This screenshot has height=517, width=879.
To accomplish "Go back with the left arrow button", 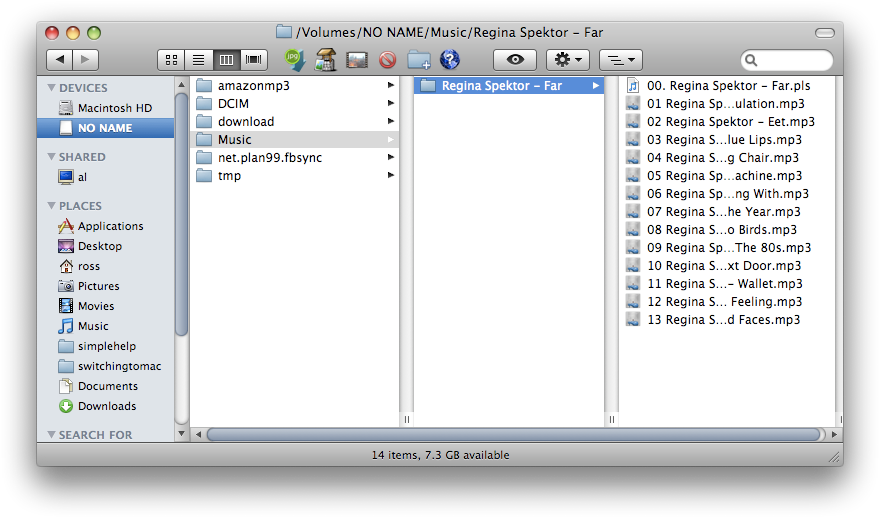I will coord(60,59).
